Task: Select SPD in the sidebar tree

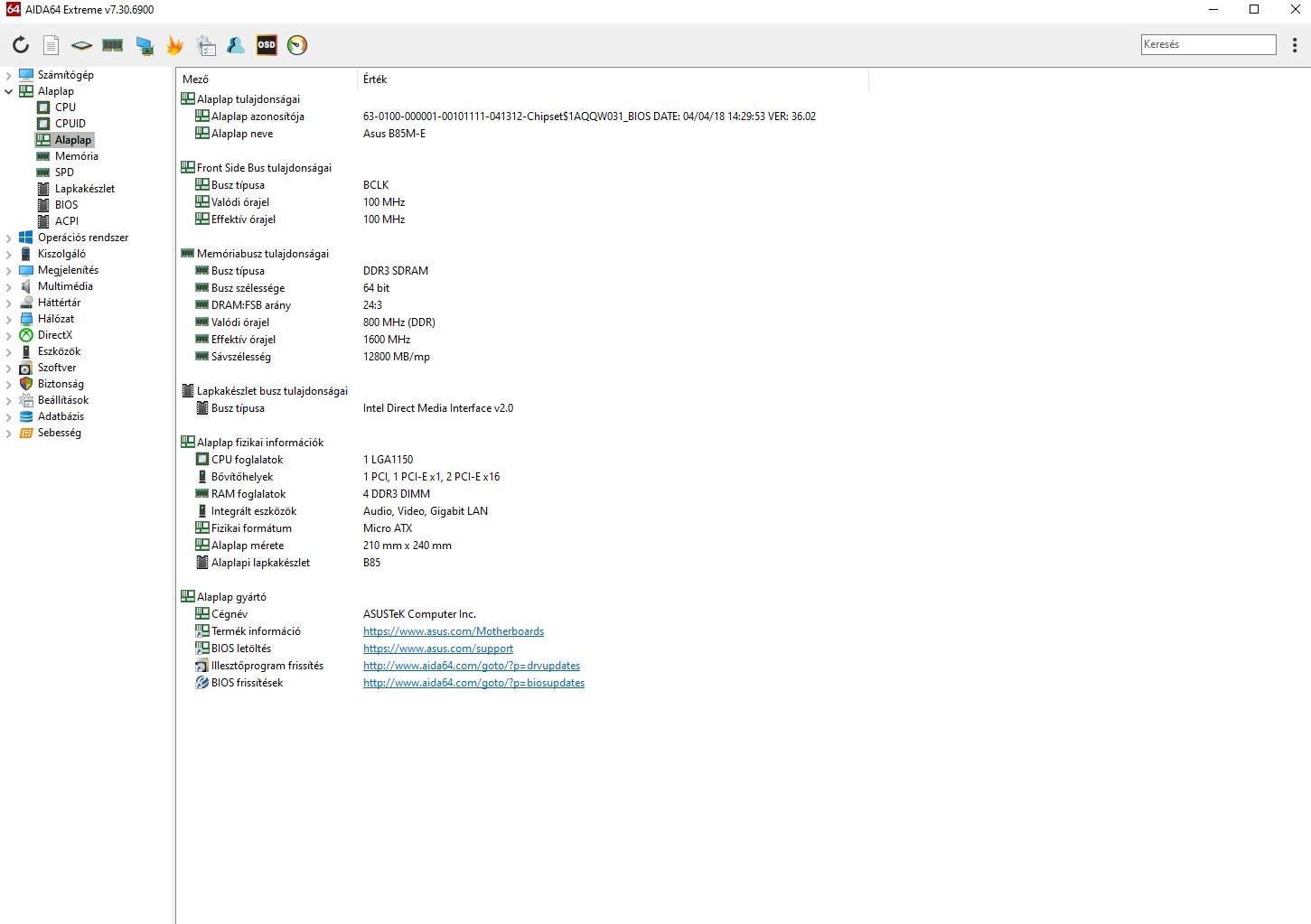Action: [x=64, y=173]
